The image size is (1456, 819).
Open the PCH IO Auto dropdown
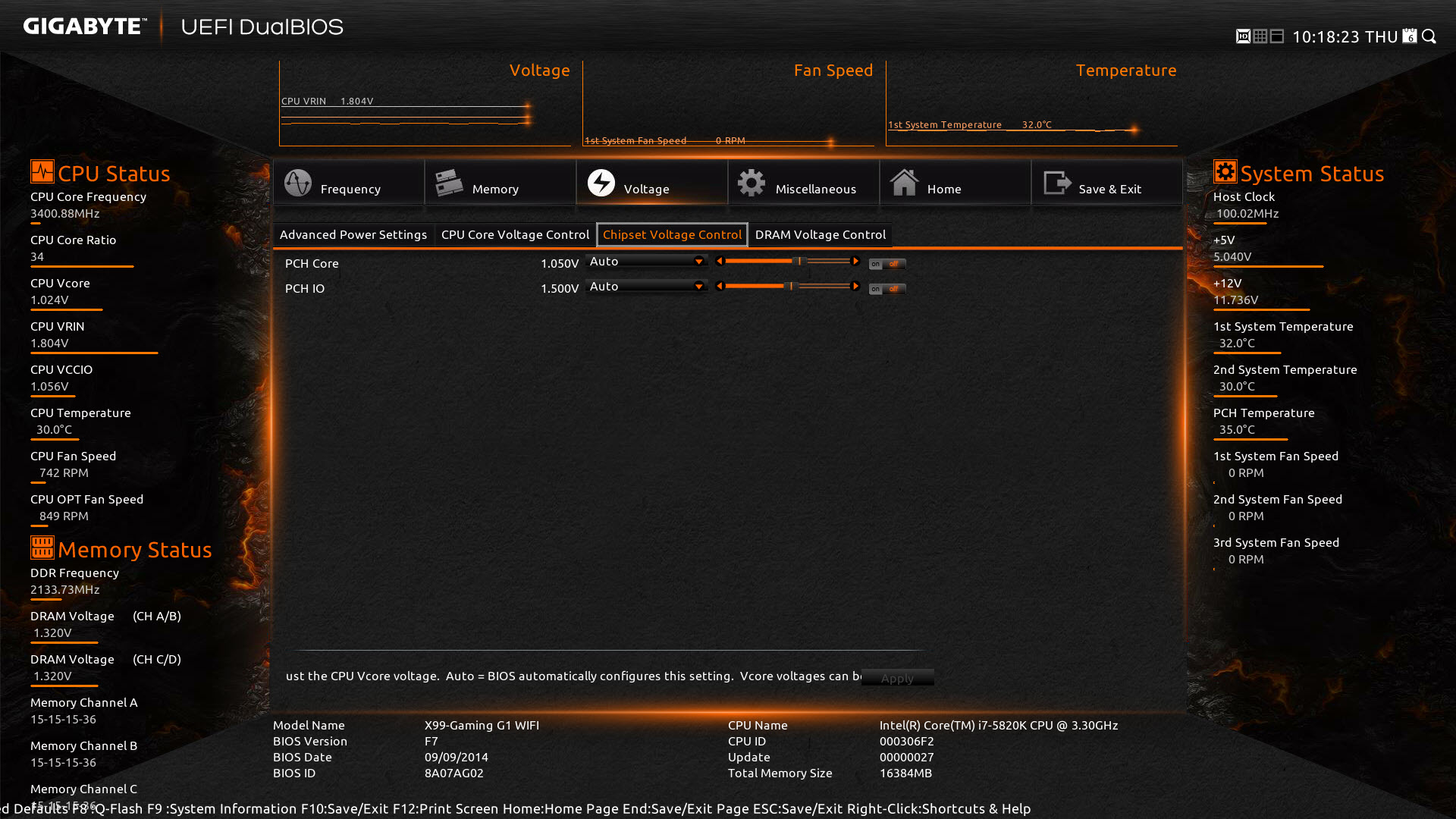[646, 286]
